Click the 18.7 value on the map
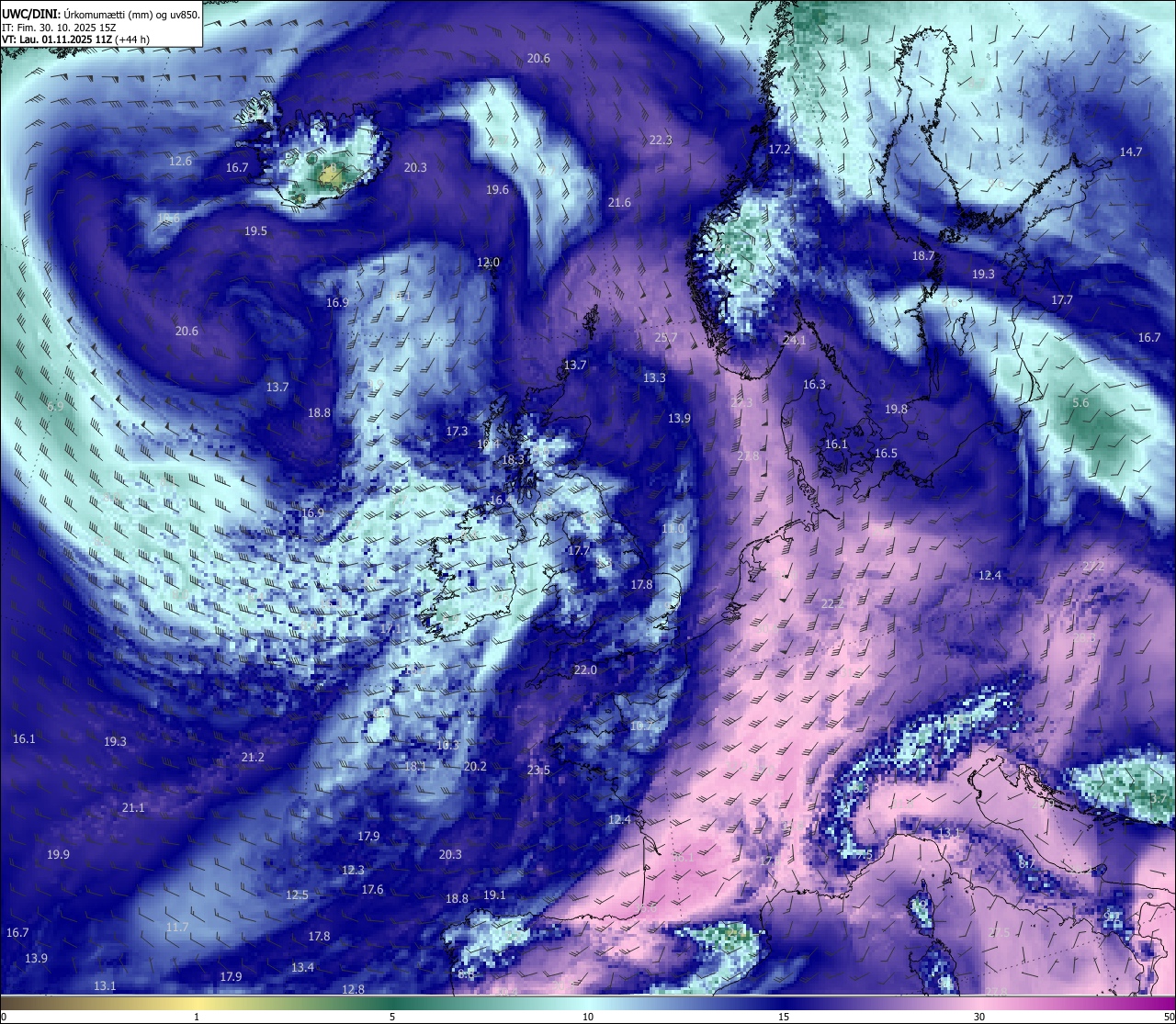 923,255
